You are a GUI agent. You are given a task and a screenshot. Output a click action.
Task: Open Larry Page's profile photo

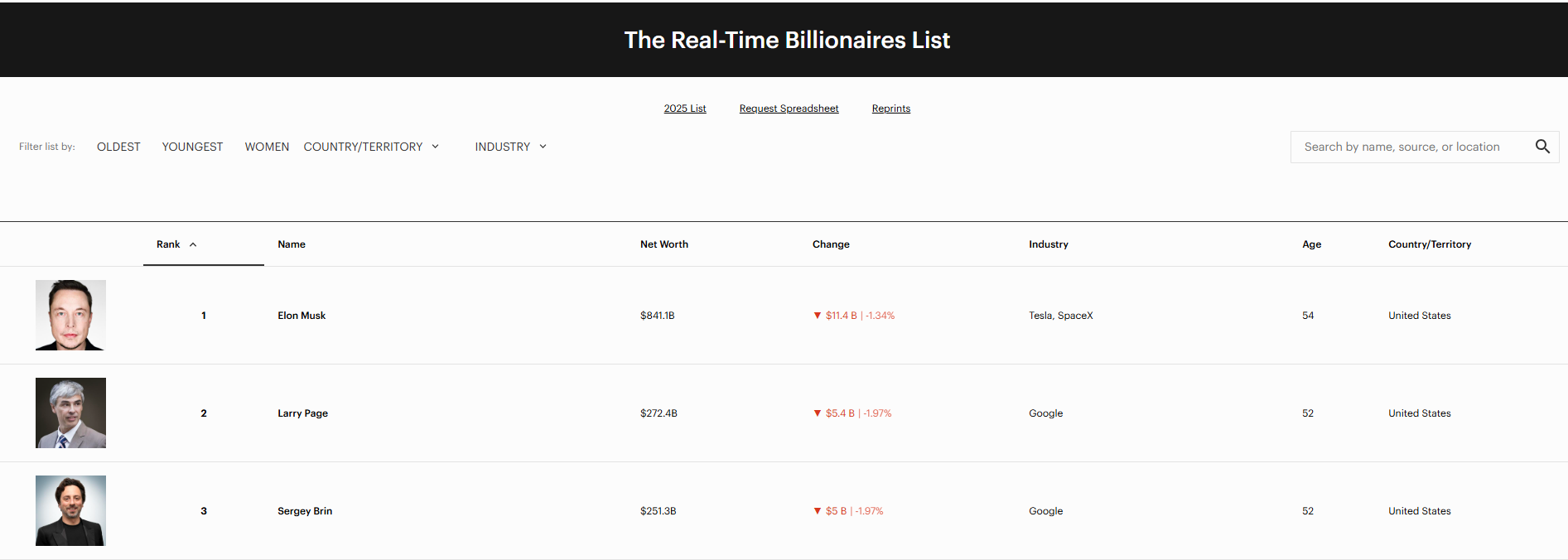point(70,413)
